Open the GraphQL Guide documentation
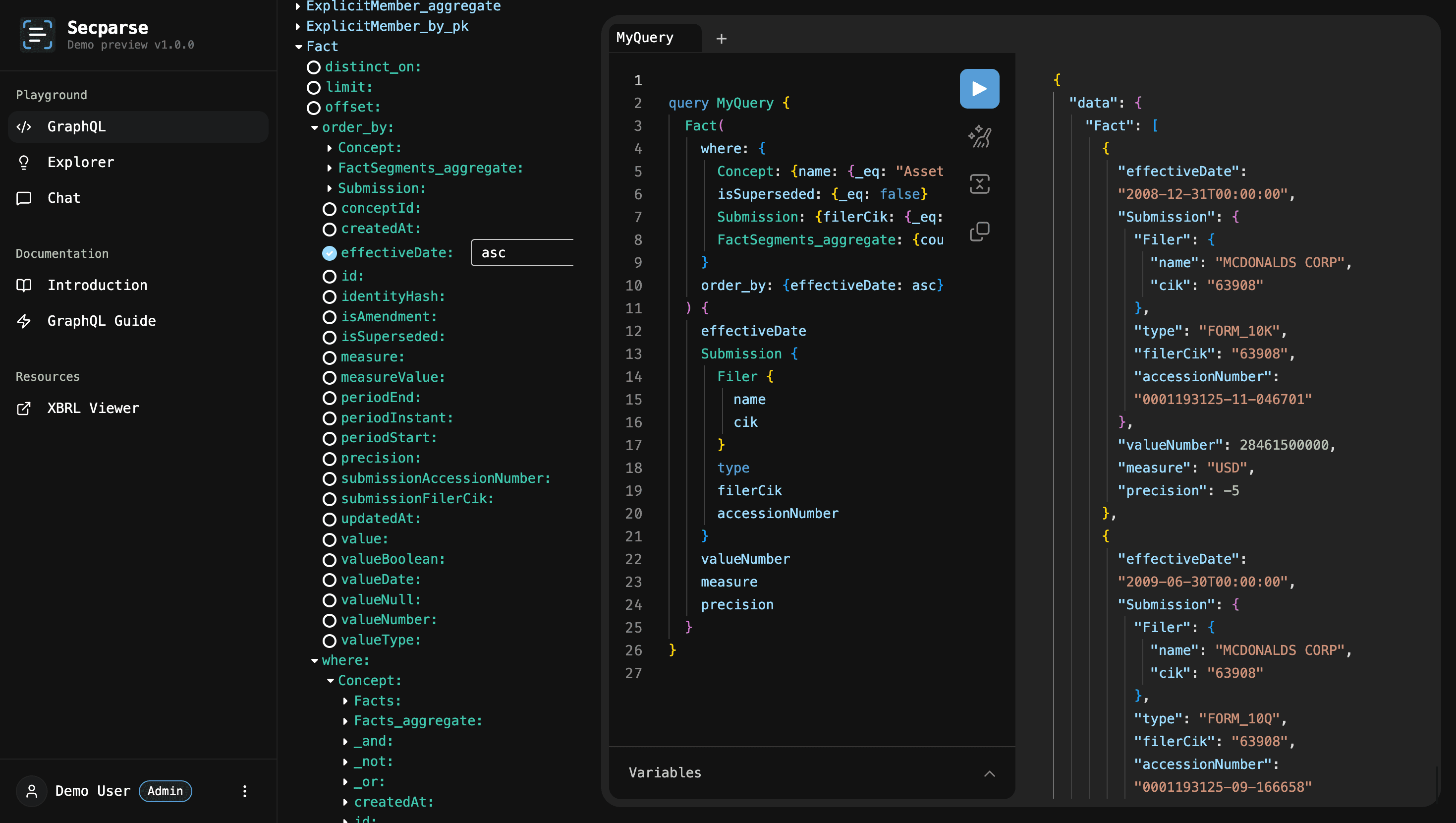 (101, 321)
